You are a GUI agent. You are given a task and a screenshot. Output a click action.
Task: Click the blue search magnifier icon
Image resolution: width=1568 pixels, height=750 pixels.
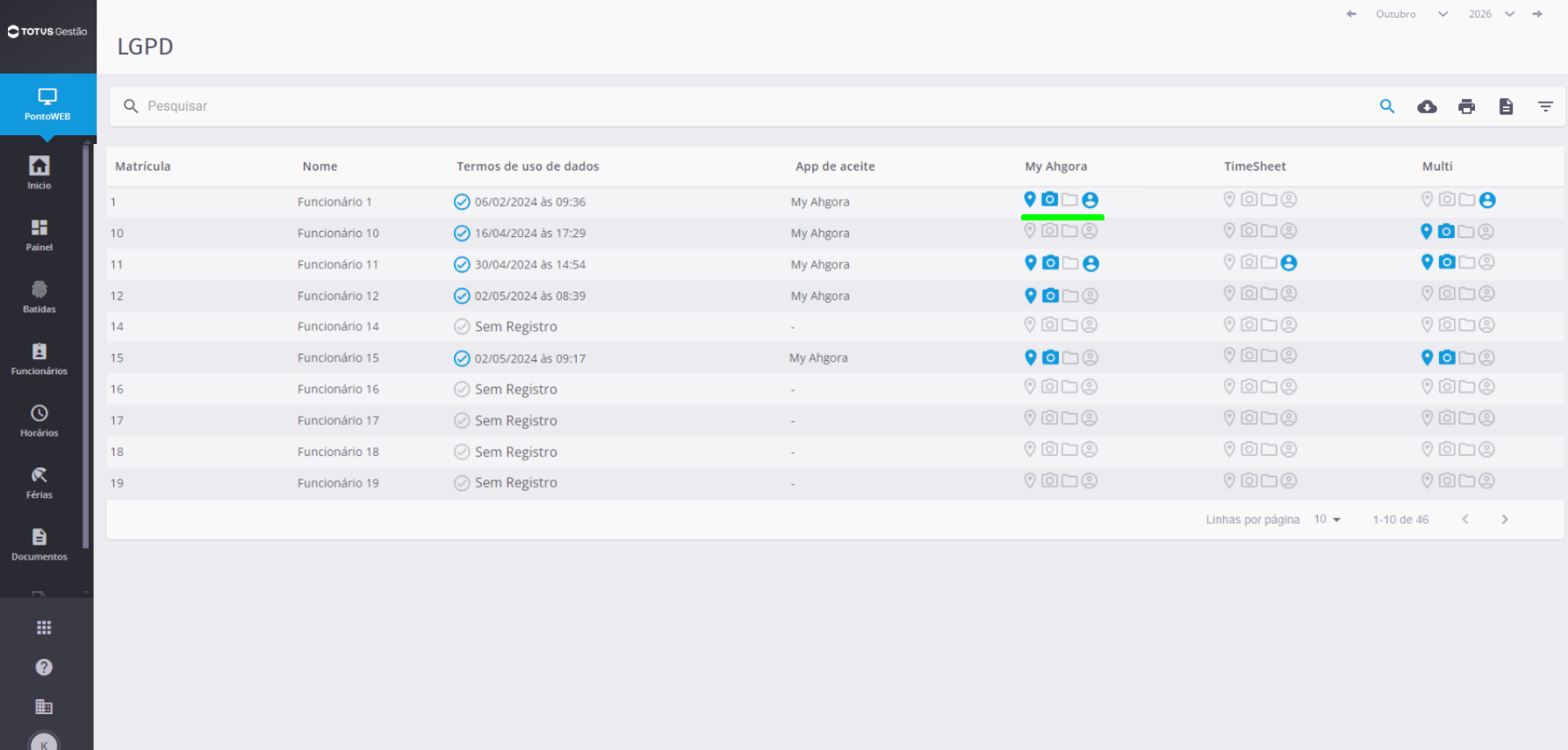click(x=1387, y=106)
